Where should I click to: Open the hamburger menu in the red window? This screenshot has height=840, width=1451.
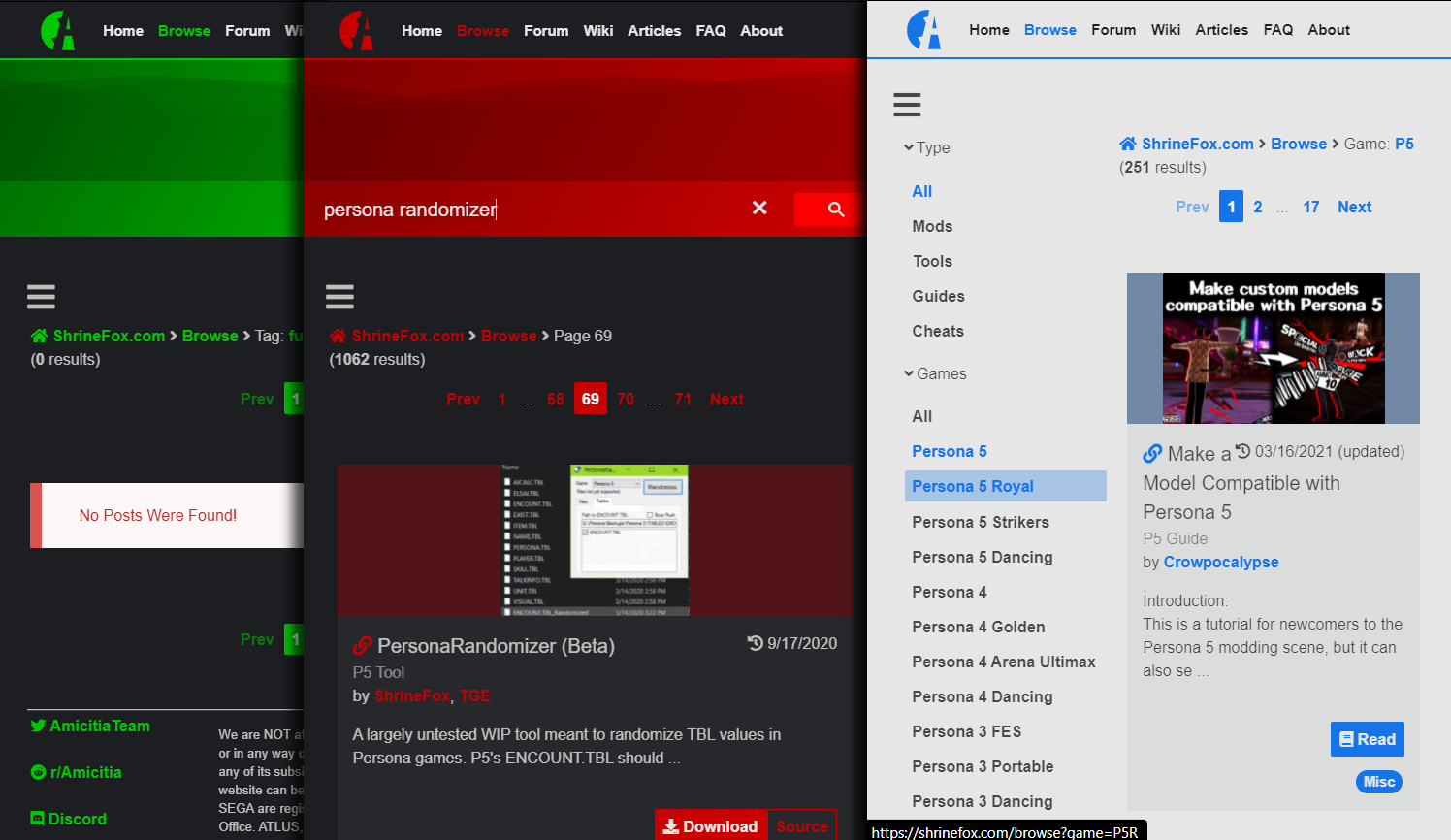[339, 296]
